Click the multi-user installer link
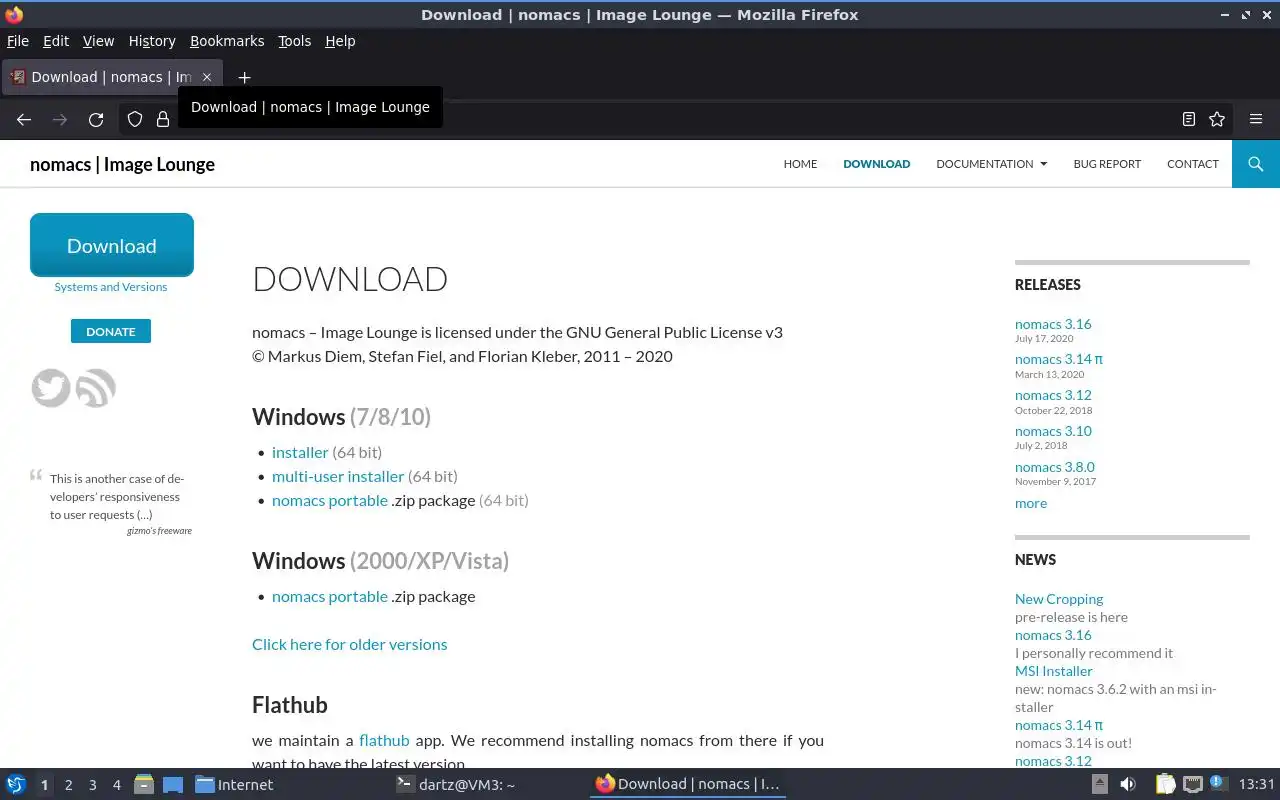 [338, 476]
